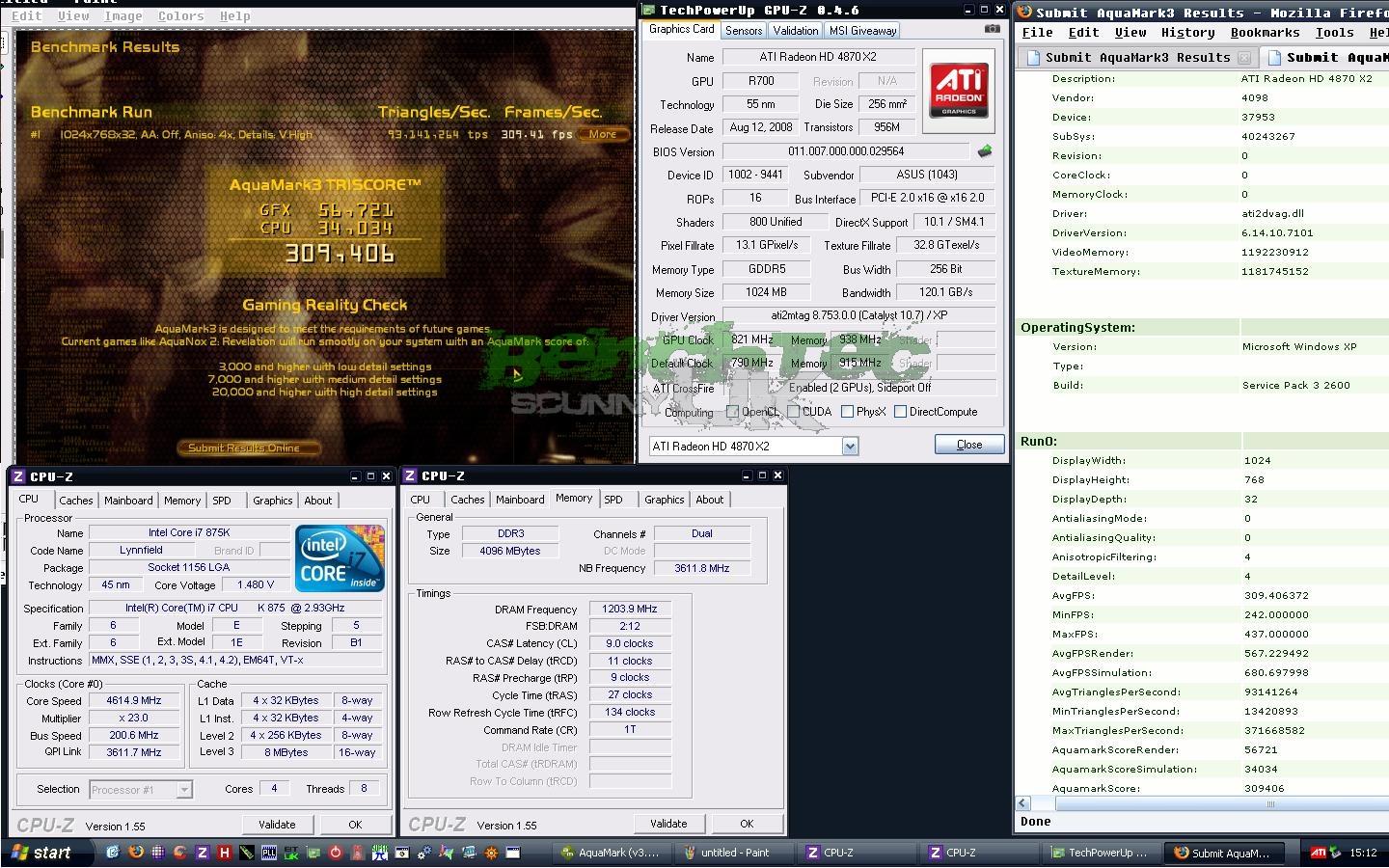
Task: Open the orange C quick launch icon
Action: pos(179,853)
